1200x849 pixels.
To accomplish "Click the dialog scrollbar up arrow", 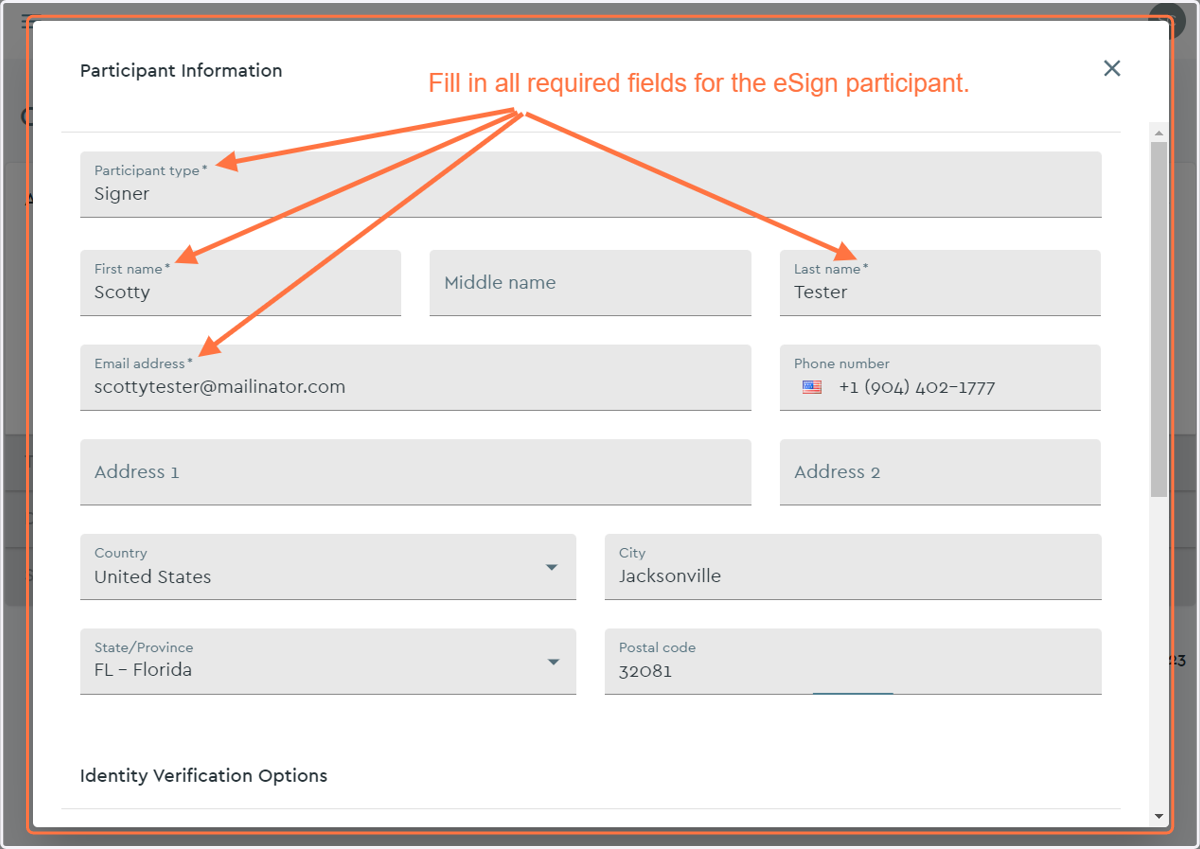I will 1159,133.
